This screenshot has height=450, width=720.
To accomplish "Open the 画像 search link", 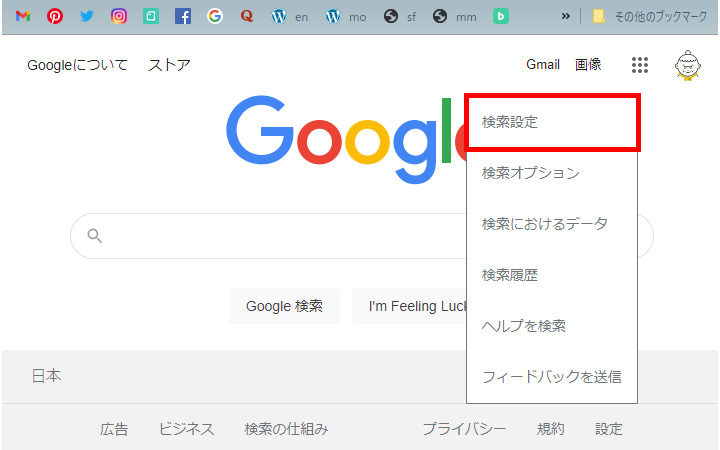I will 588,64.
